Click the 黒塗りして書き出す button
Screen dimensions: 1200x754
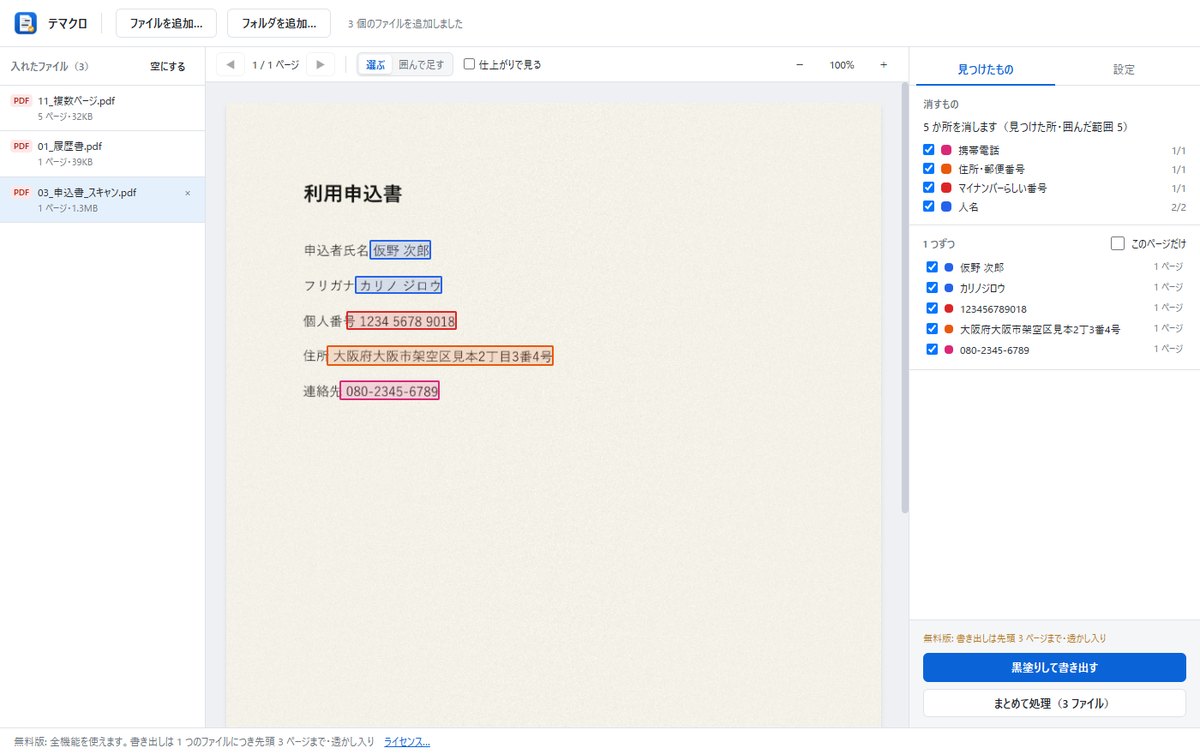coord(1054,667)
